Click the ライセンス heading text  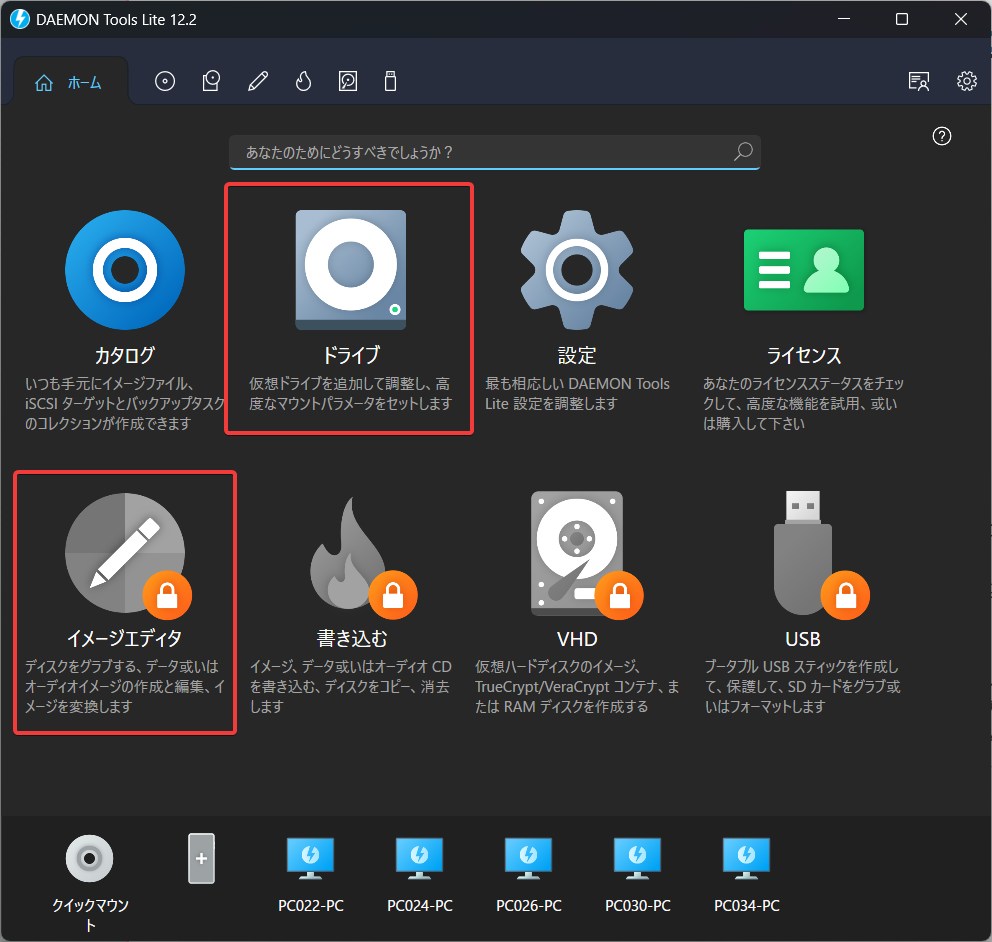click(x=803, y=356)
